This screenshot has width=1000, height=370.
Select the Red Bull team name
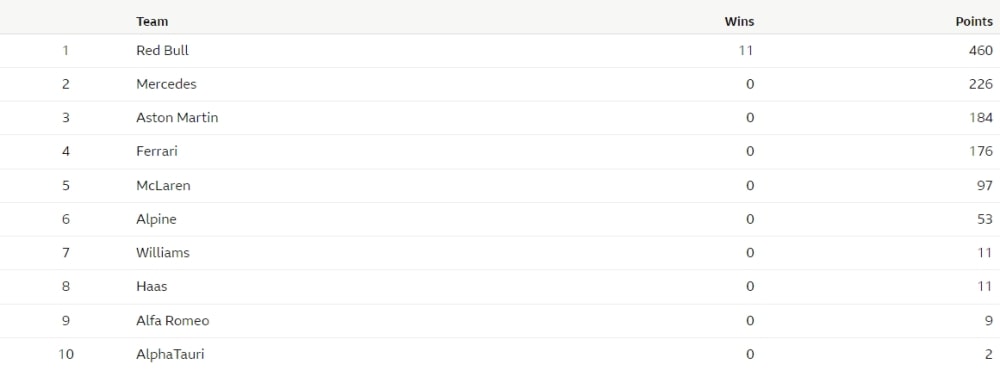(x=163, y=50)
